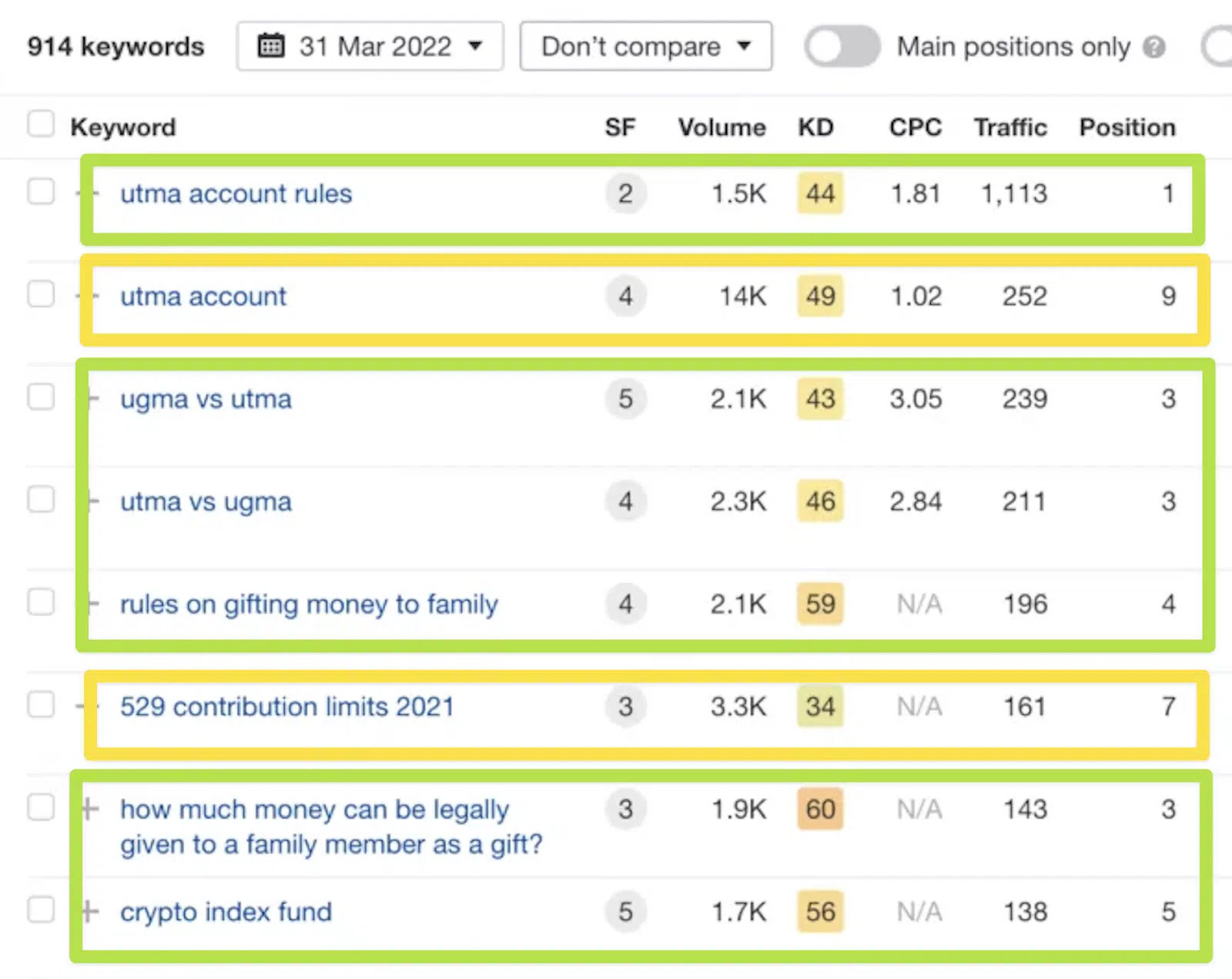Click the SF badge for crypto index fund
Screen dimensions: 1232x979
coord(625,911)
